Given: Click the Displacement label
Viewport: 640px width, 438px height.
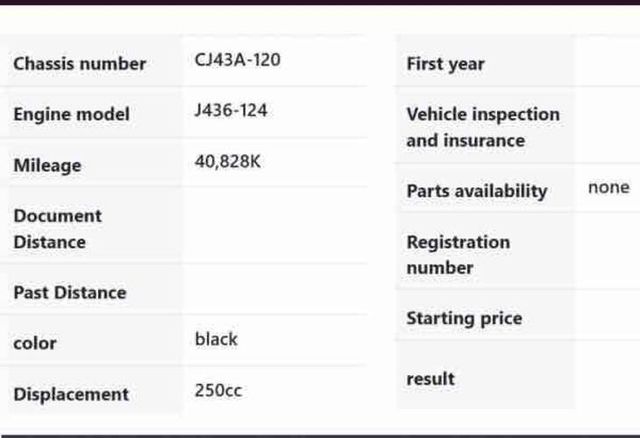Looking at the screenshot, I should pos(70,394).
